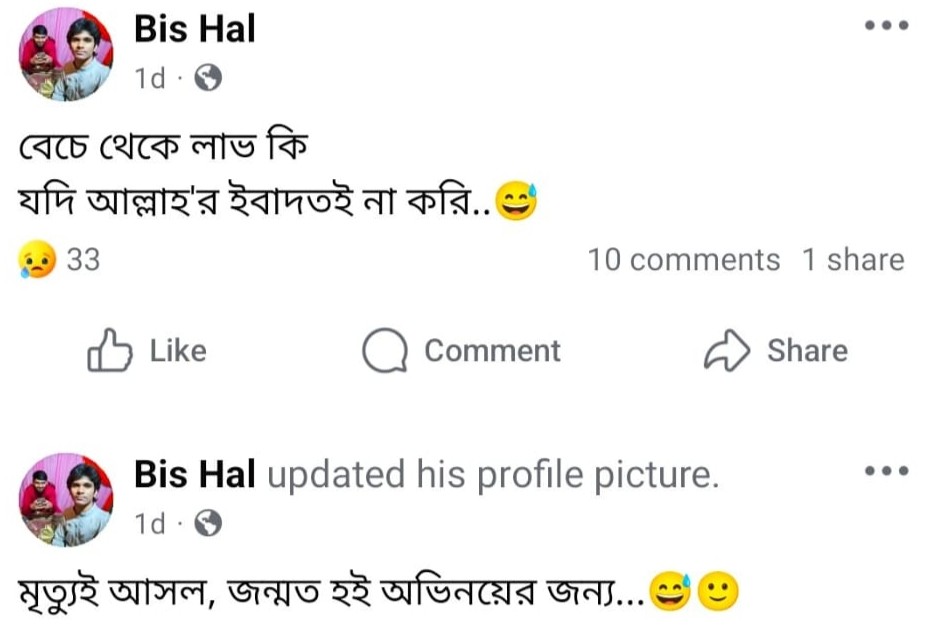Click globe privacy icon on first post
This screenshot has width=926, height=630.
pyautogui.click(x=207, y=78)
